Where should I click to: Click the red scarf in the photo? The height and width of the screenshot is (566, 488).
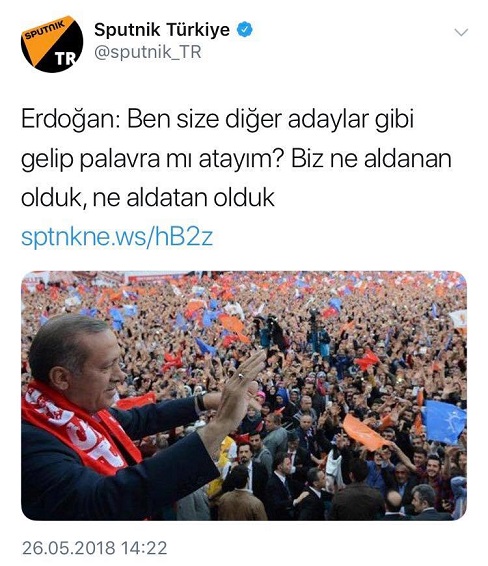(x=81, y=430)
